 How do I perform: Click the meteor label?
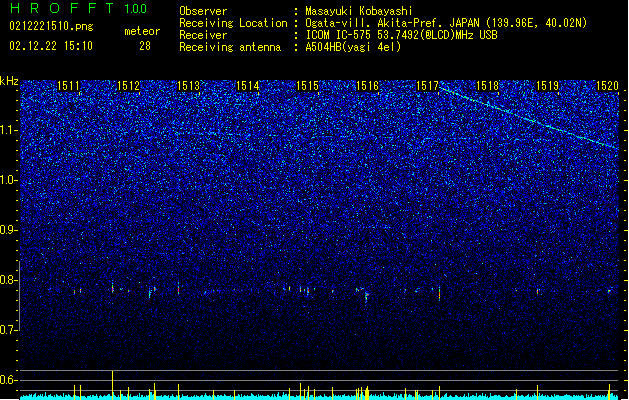[x=142, y=31]
